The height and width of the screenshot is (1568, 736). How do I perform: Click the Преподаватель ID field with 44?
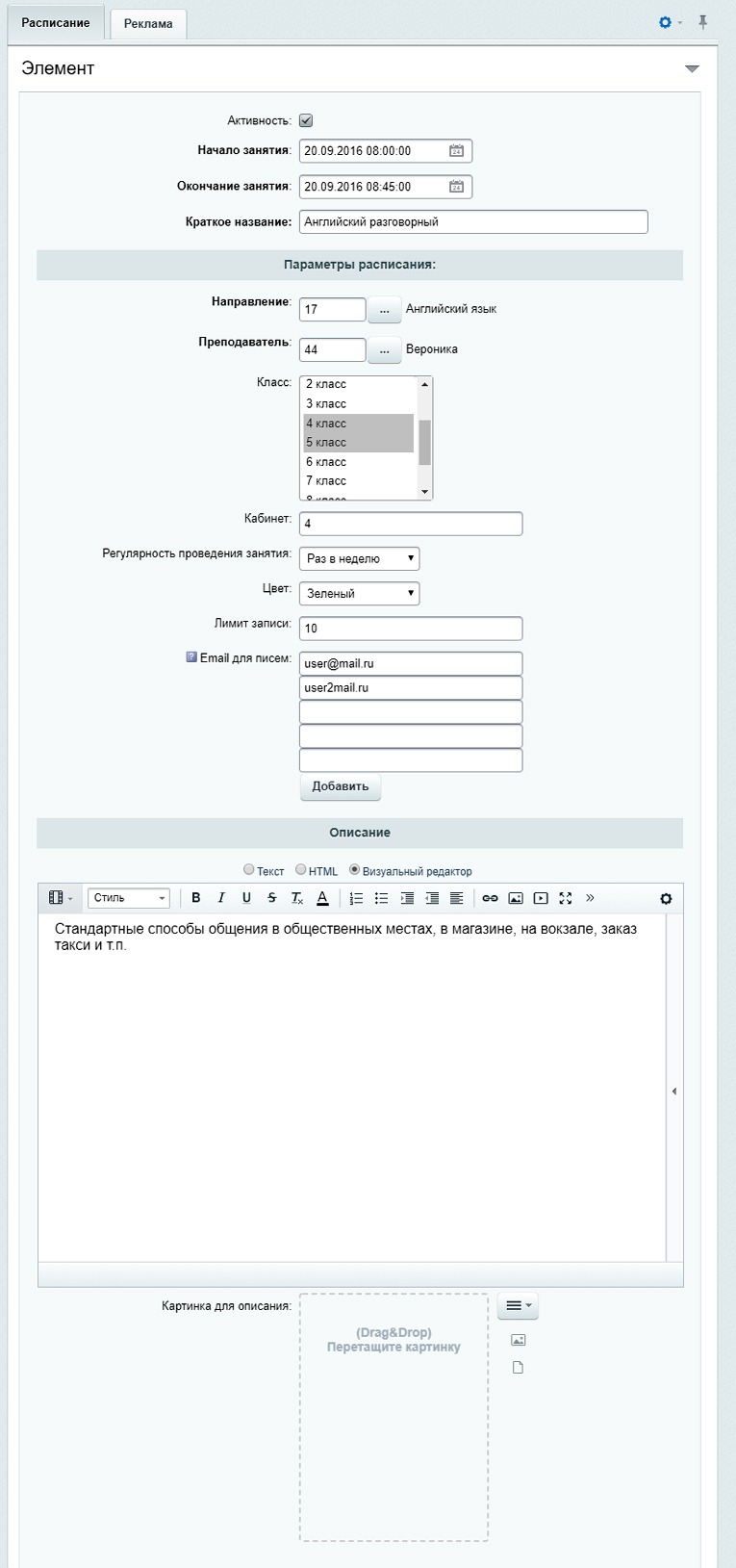pyautogui.click(x=333, y=350)
